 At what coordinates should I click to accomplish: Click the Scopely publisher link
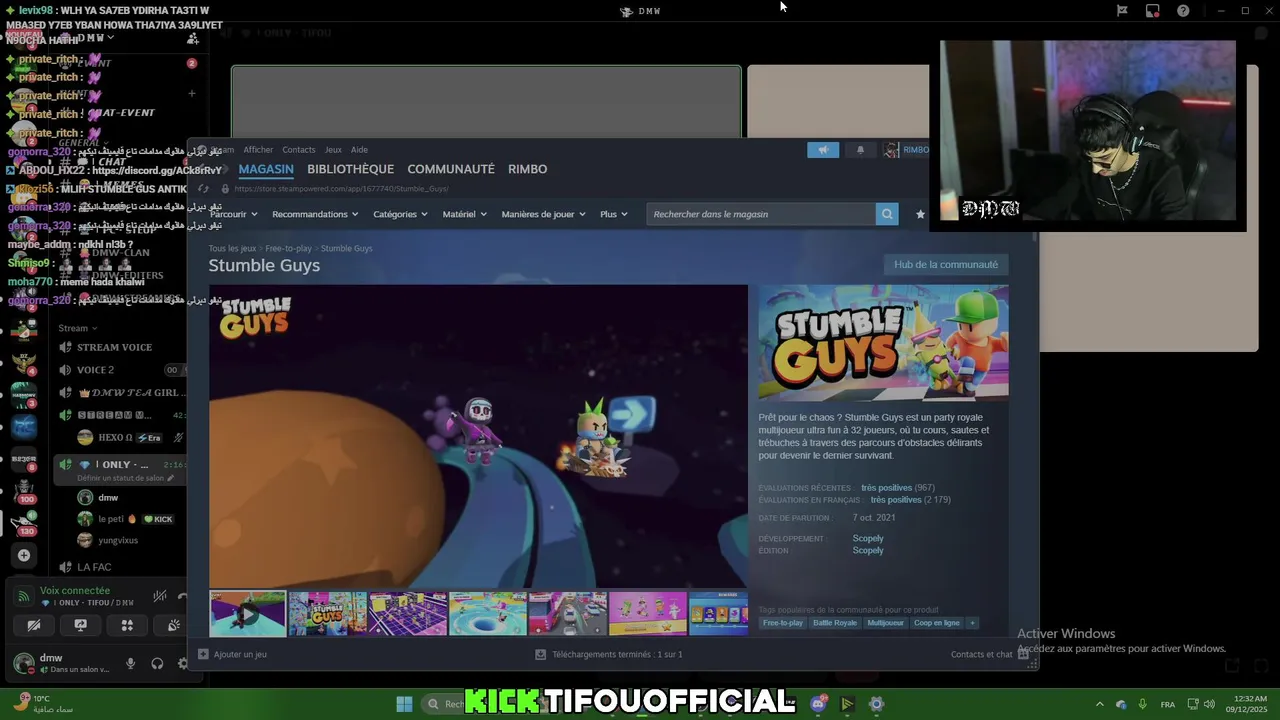click(x=868, y=550)
